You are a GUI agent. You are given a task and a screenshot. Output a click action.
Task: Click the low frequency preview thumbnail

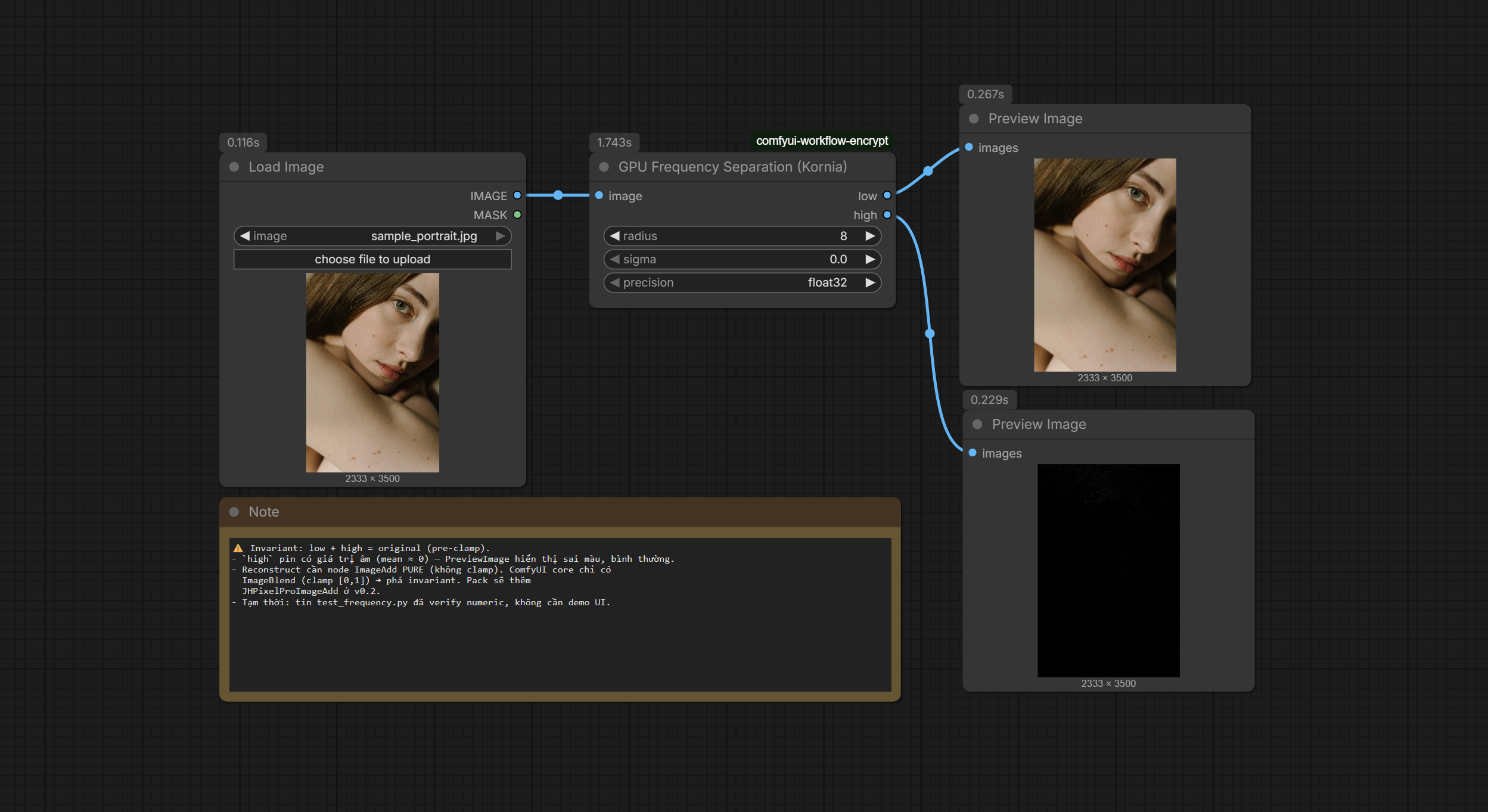[1105, 265]
